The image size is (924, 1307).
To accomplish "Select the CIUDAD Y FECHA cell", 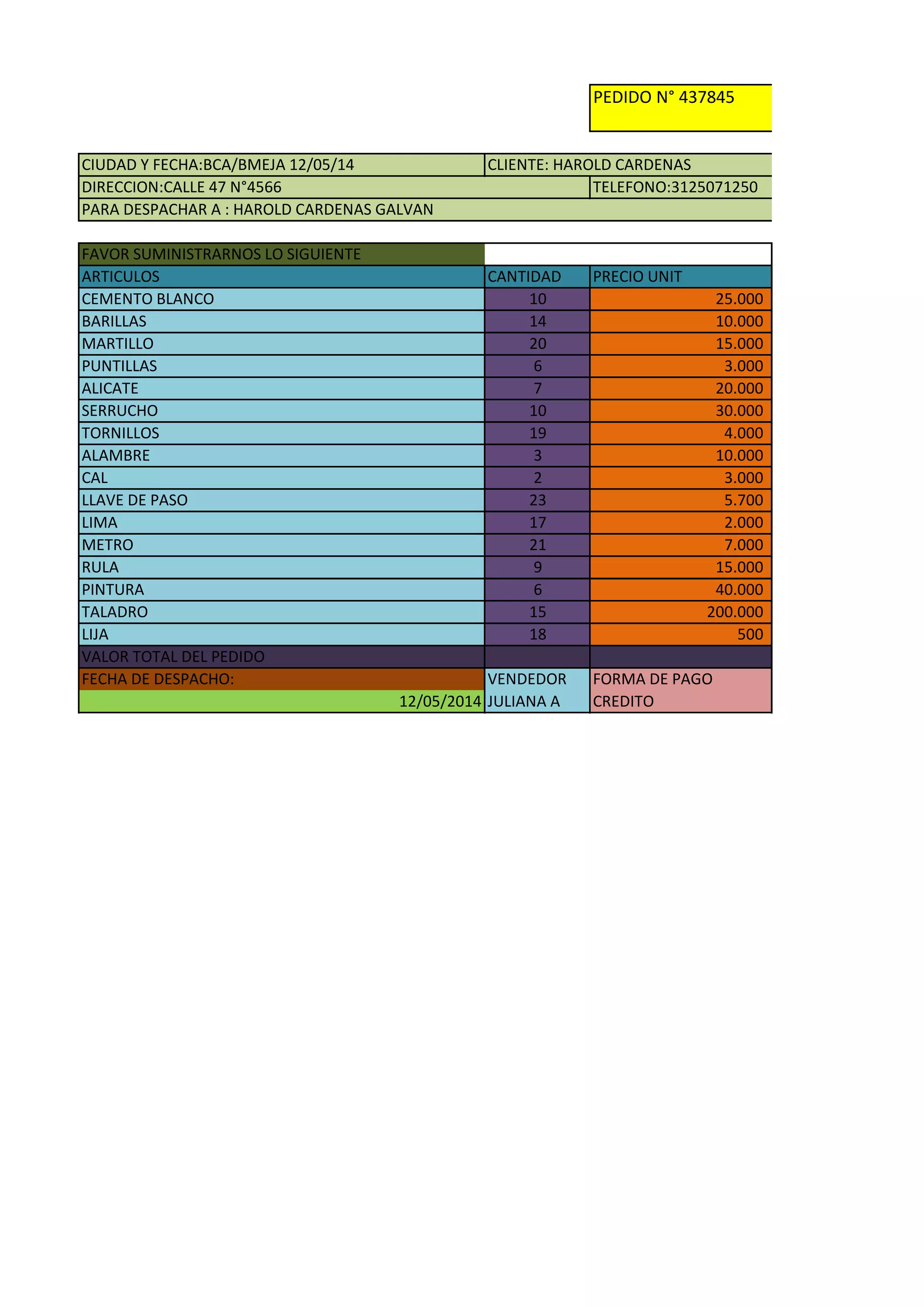I will tap(281, 165).
